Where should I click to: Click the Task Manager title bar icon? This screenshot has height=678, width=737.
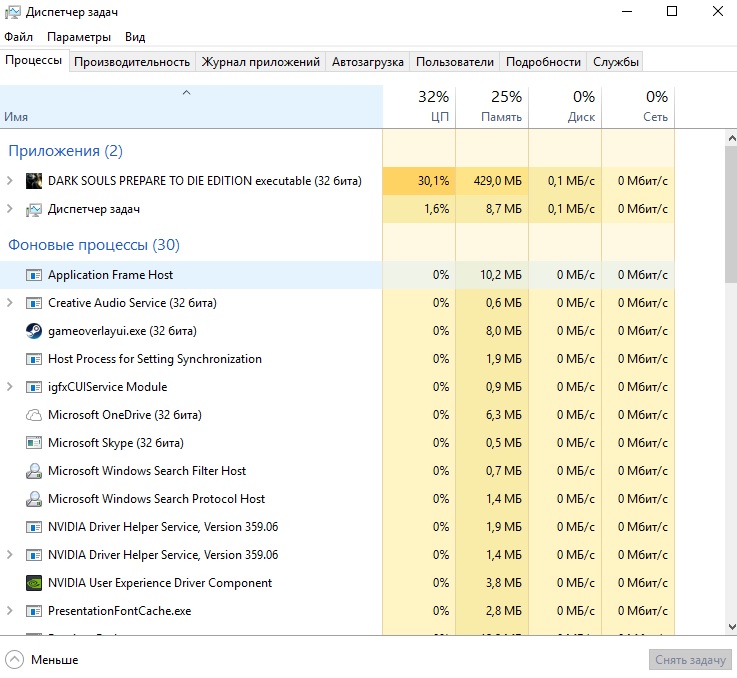[12, 12]
